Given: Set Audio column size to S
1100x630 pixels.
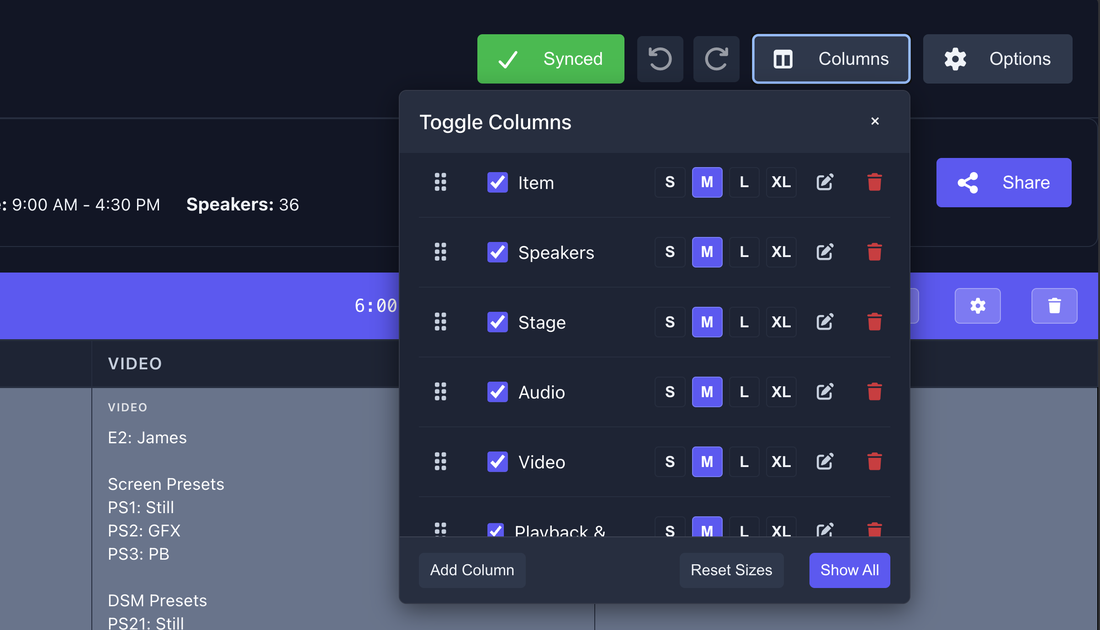Looking at the screenshot, I should [x=670, y=391].
